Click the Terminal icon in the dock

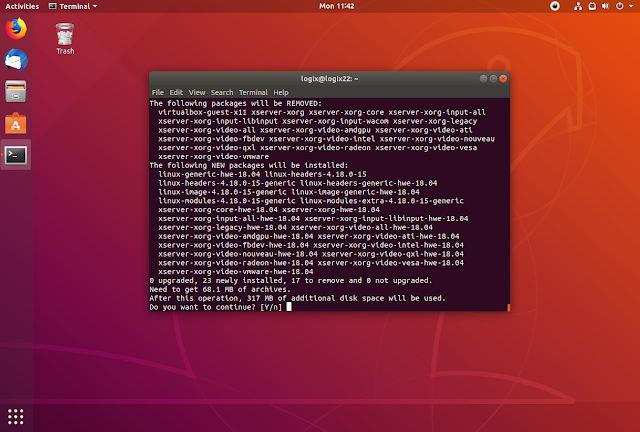[x=17, y=154]
